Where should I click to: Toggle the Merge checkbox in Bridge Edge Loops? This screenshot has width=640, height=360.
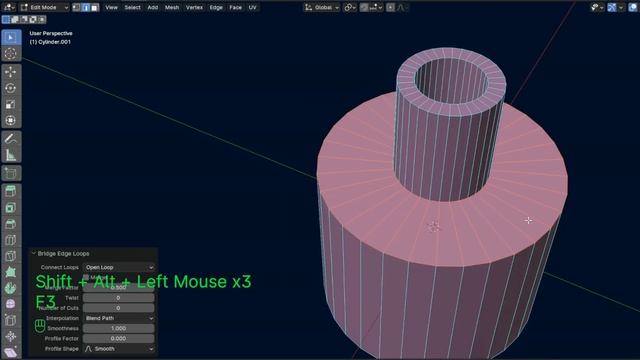(x=86, y=277)
